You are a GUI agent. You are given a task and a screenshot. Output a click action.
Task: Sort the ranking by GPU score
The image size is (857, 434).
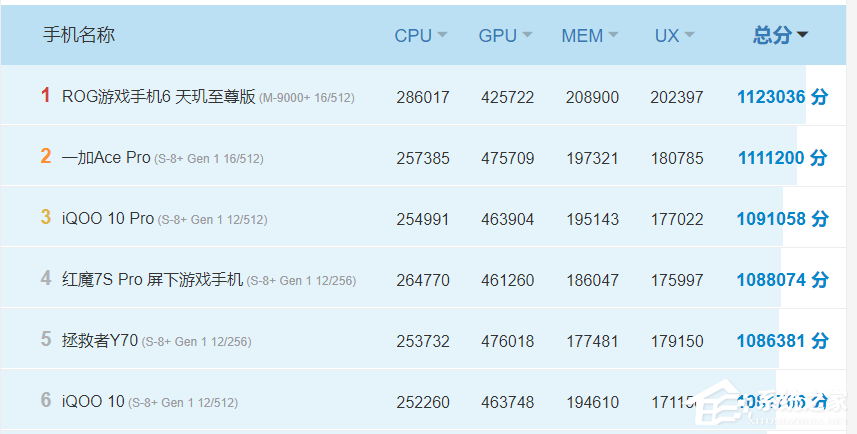505,36
